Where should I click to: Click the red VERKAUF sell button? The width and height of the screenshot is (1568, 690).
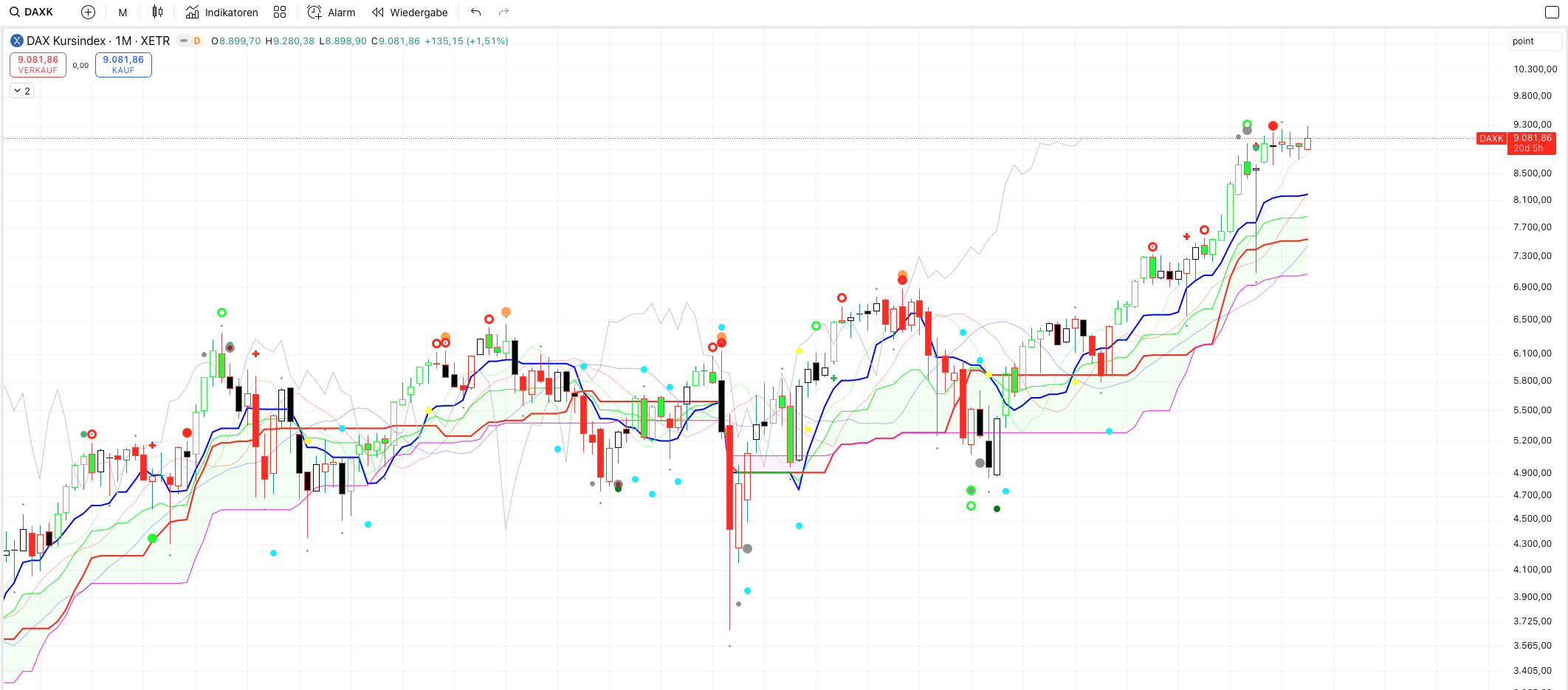pos(38,65)
